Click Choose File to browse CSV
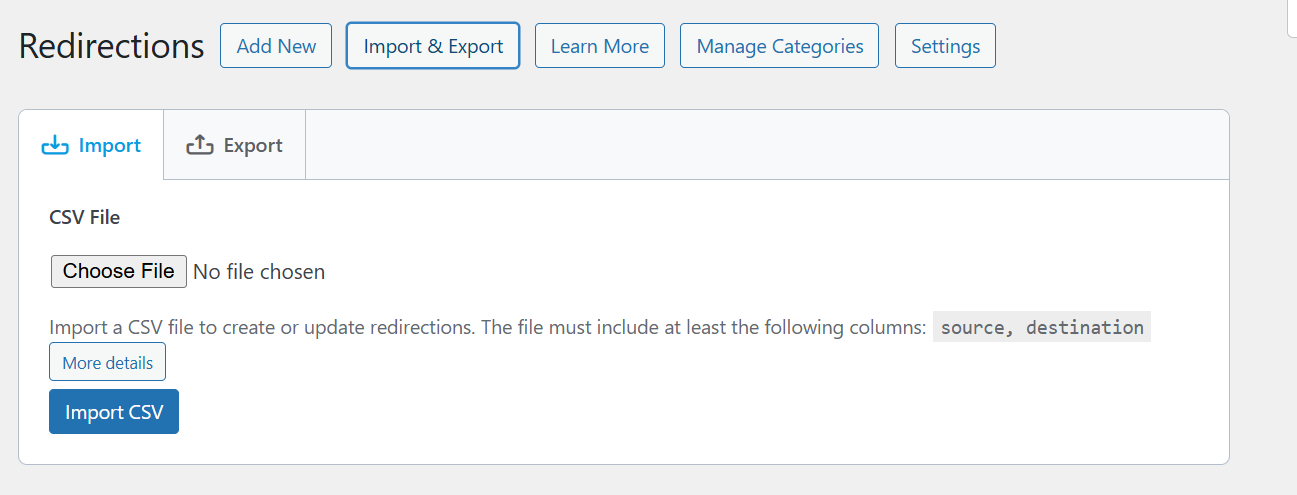The image size is (1297, 495). (x=118, y=271)
